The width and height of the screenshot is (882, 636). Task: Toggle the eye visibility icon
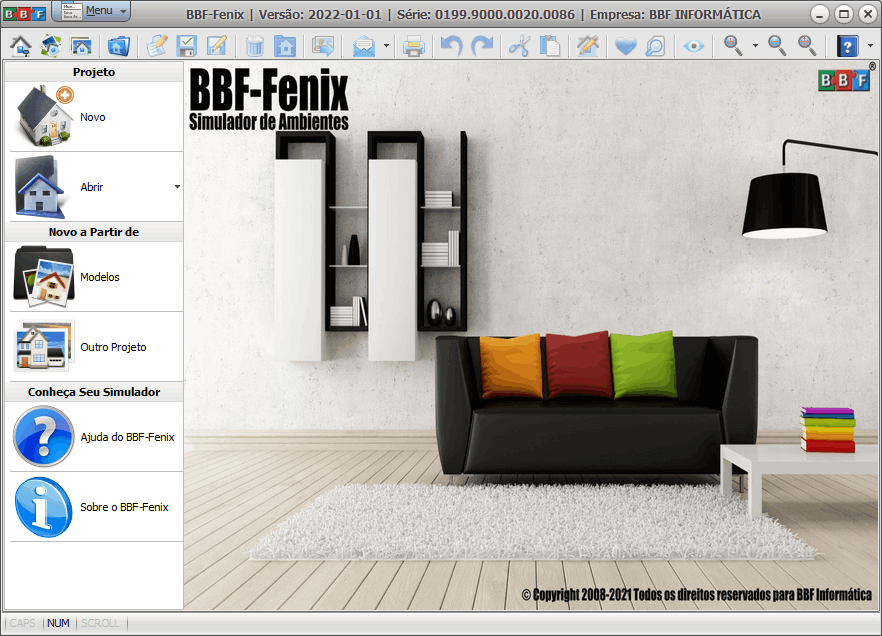[x=694, y=46]
